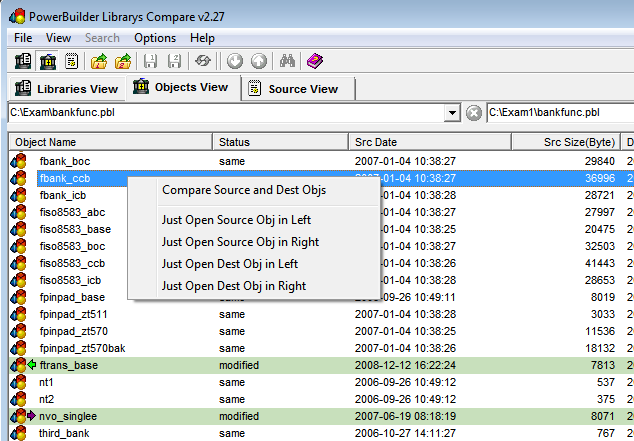Viewport: 634px width, 441px height.
Task: Select the fiso8583_ccb object row
Action: pyautogui.click(x=321, y=263)
